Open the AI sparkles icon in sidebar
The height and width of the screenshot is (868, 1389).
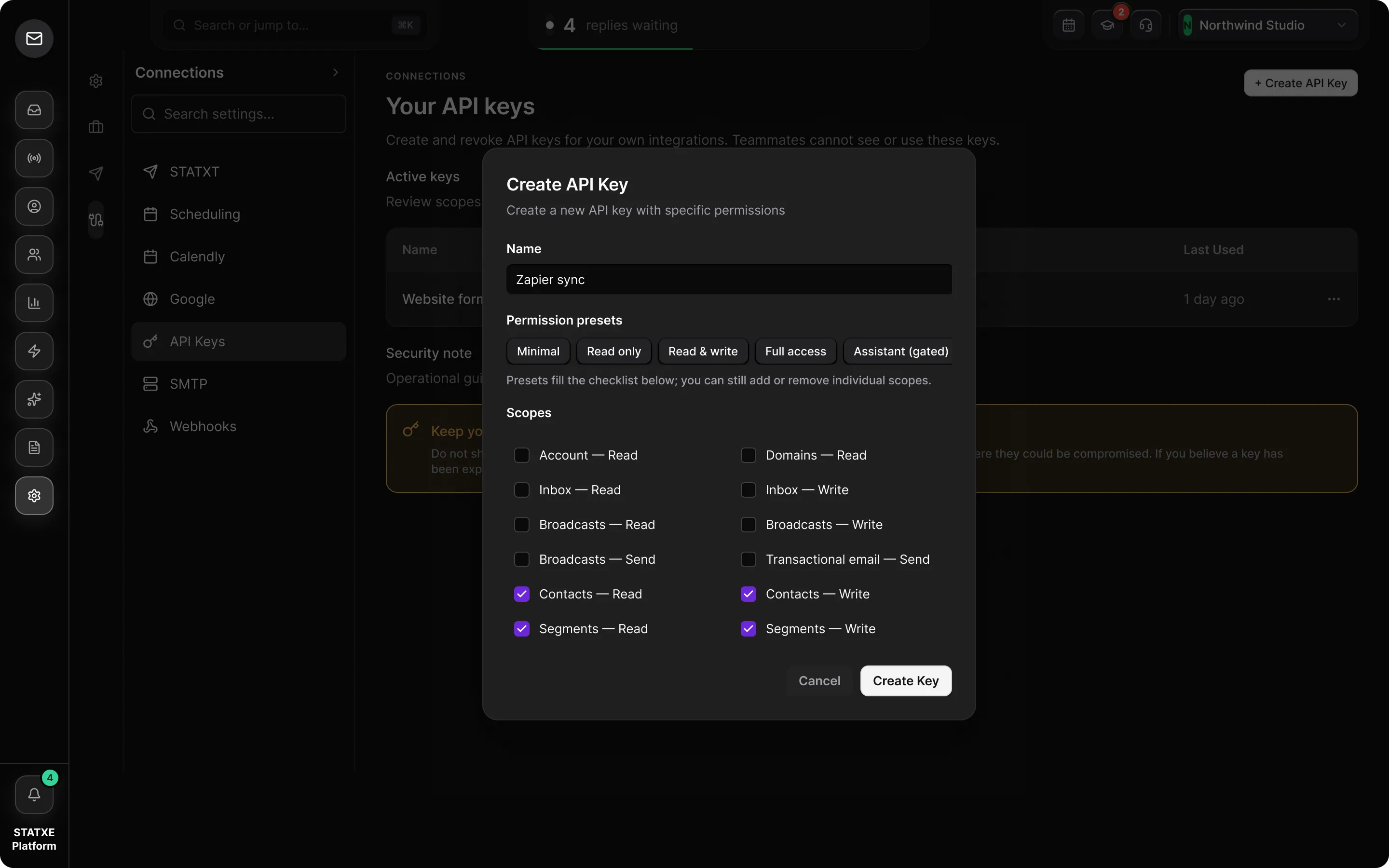[x=34, y=399]
